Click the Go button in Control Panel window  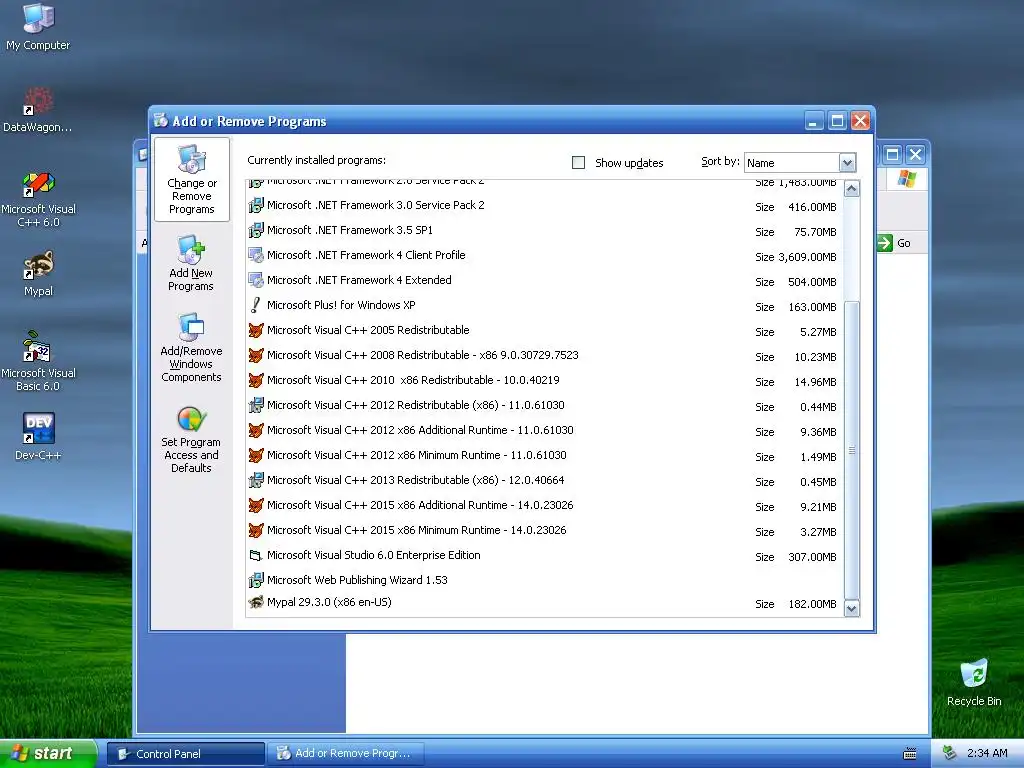(895, 243)
